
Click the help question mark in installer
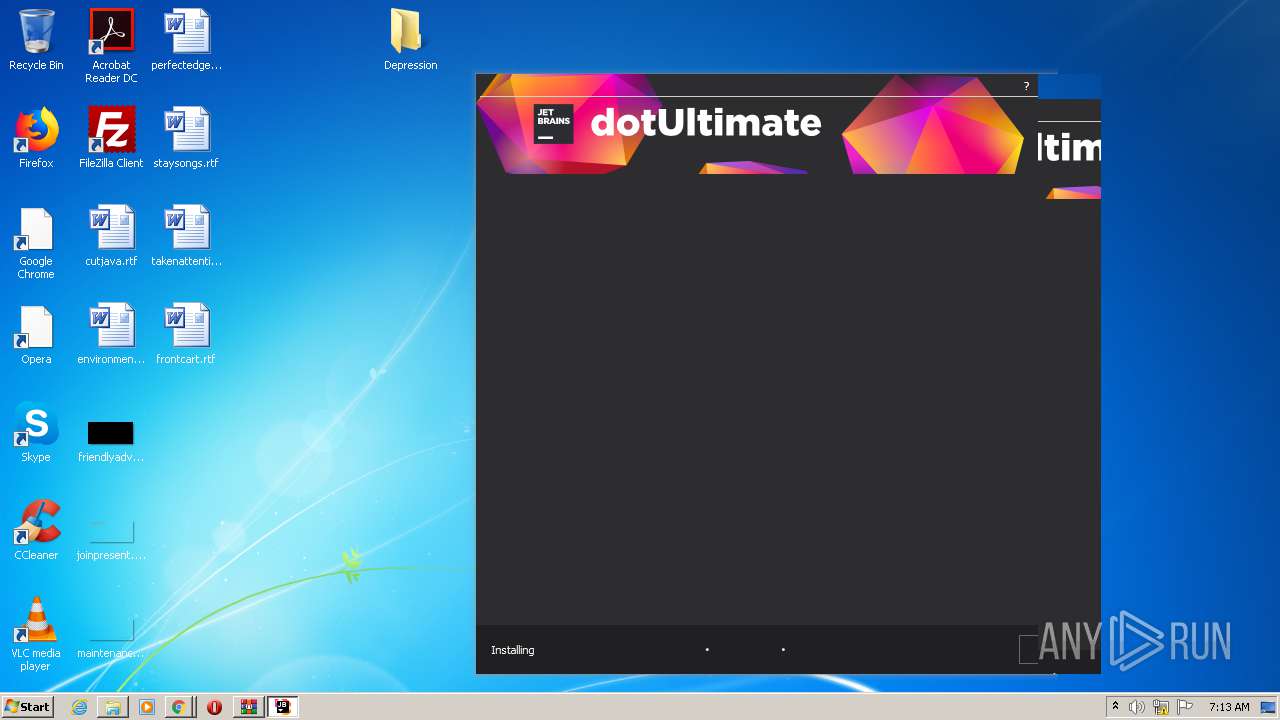coord(1026,86)
